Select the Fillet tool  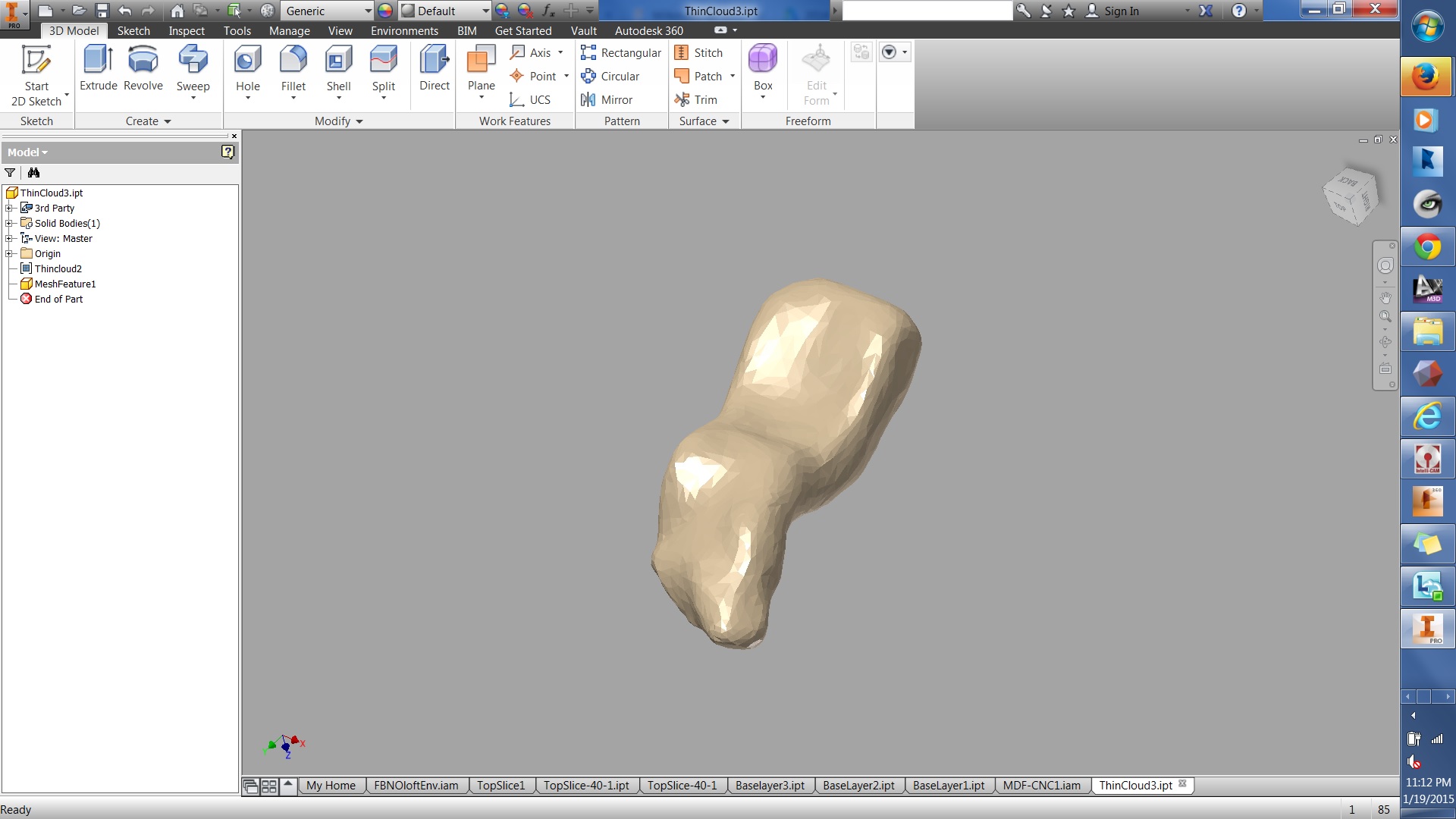[x=293, y=72]
